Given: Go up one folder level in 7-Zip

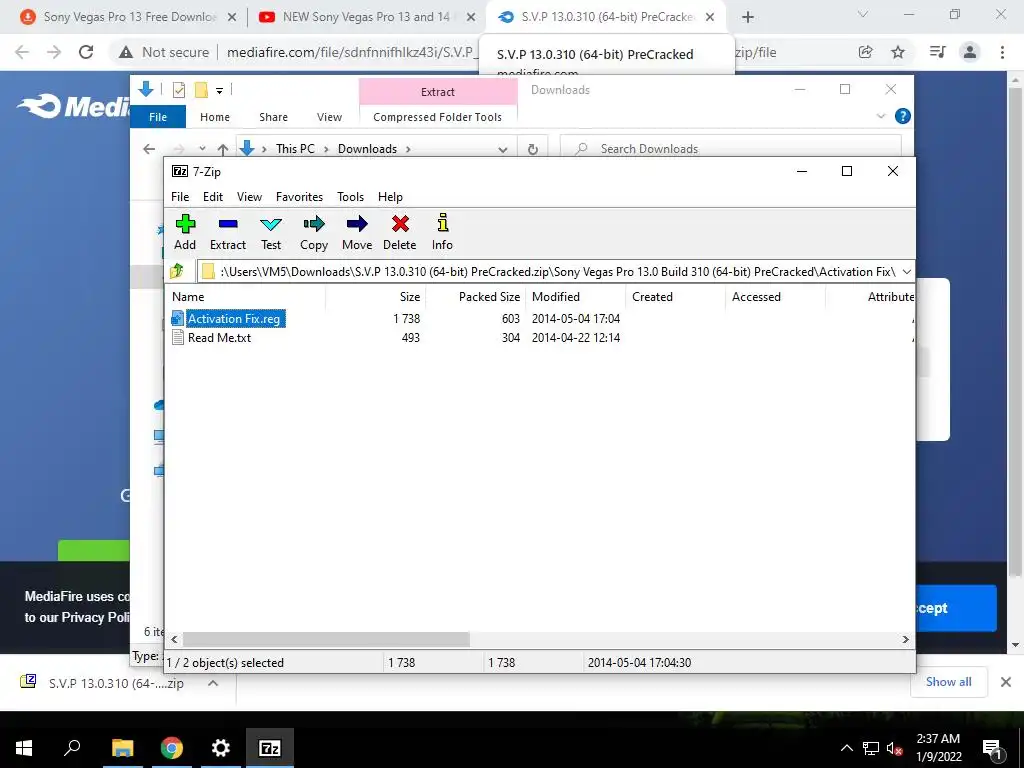Looking at the screenshot, I should click(177, 272).
